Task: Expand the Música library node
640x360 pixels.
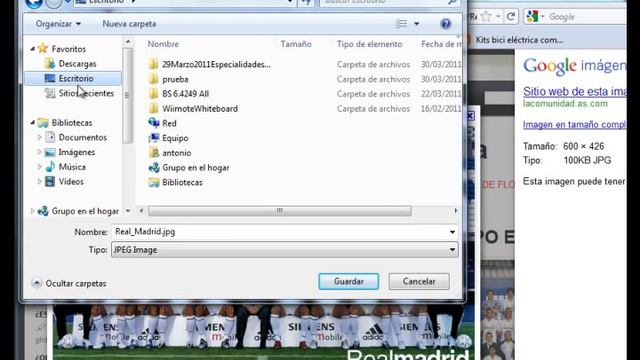Action: [40, 167]
